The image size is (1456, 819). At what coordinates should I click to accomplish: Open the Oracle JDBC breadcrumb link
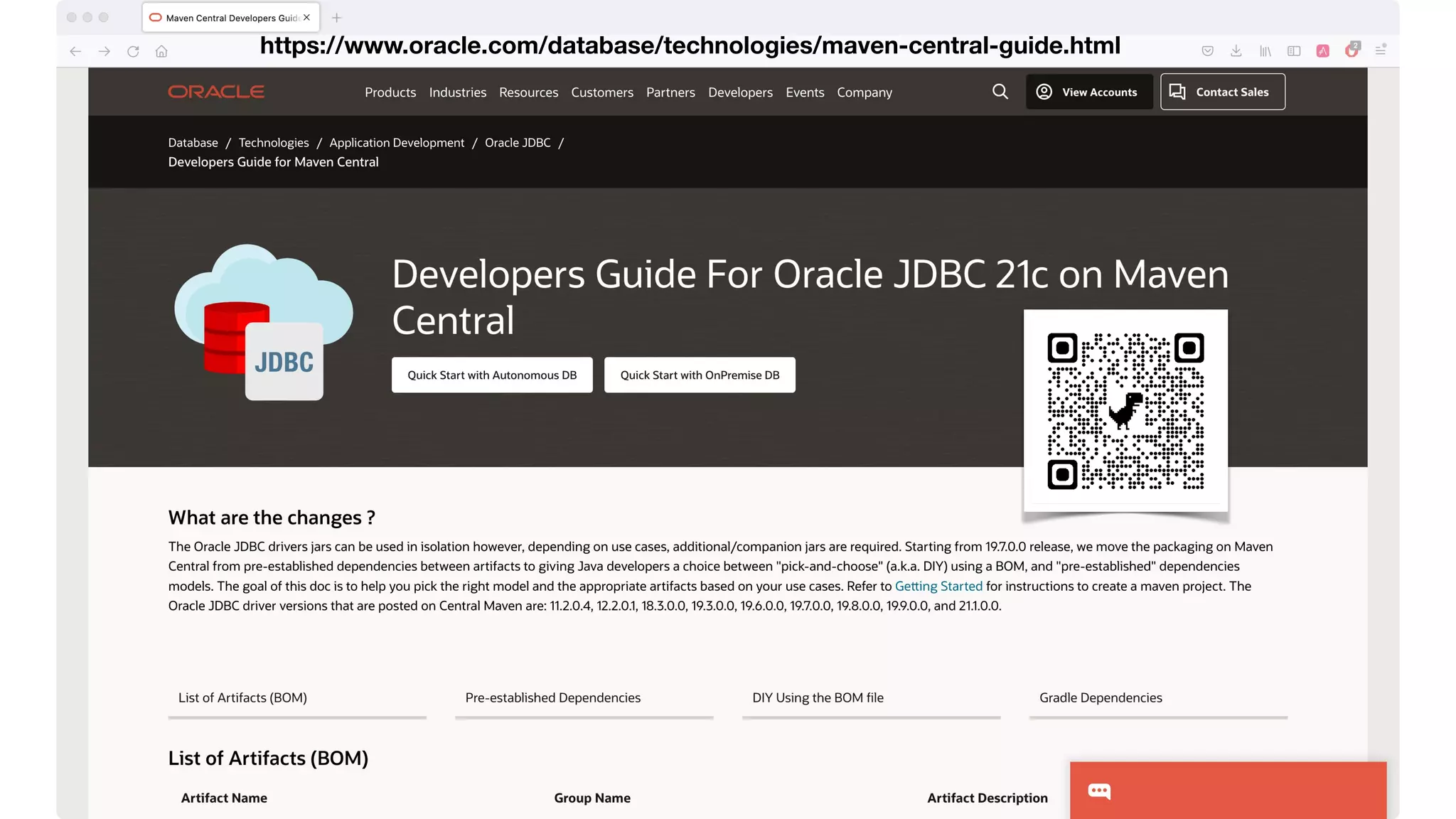coord(518,142)
